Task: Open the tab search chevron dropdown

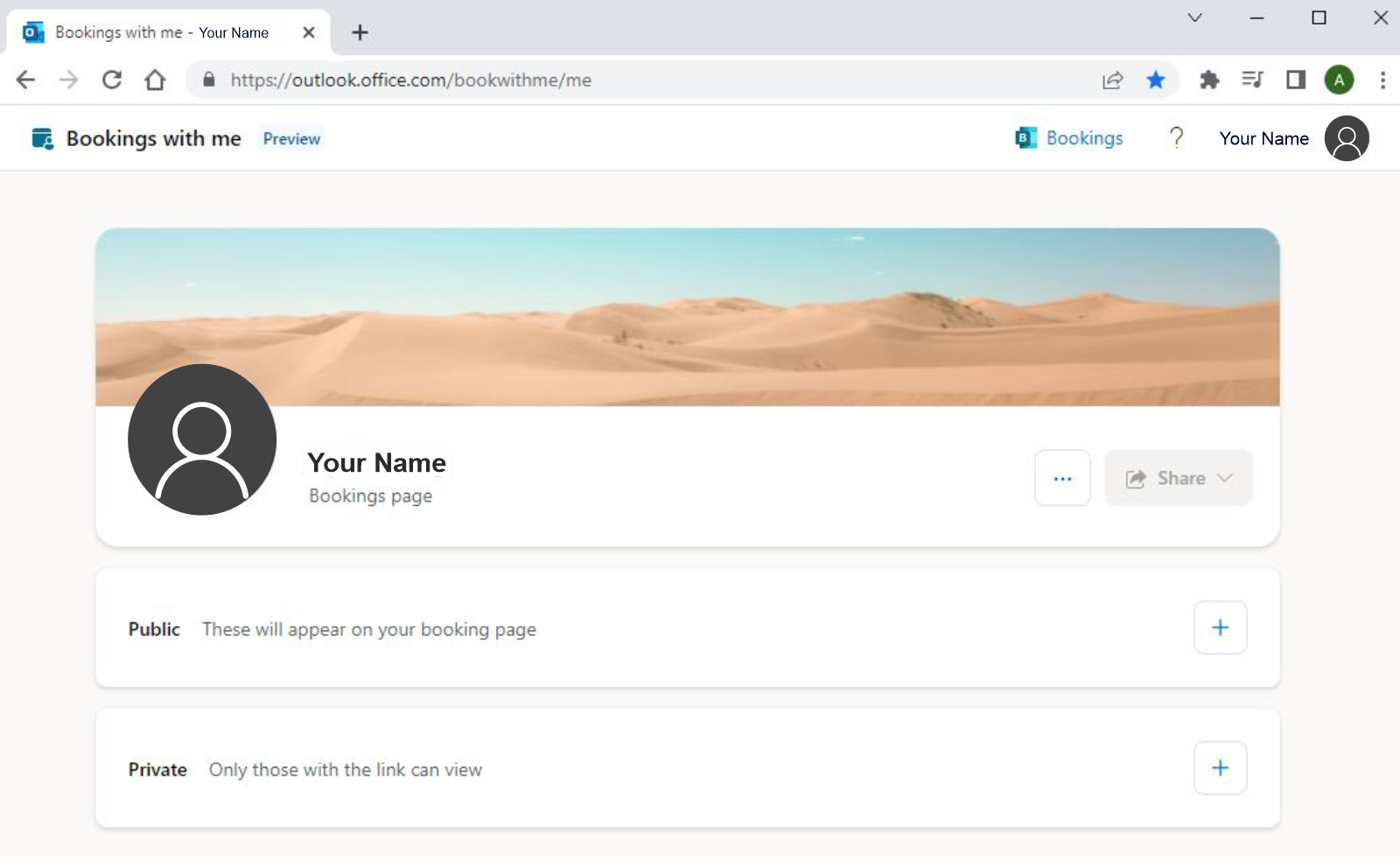Action: click(1194, 18)
